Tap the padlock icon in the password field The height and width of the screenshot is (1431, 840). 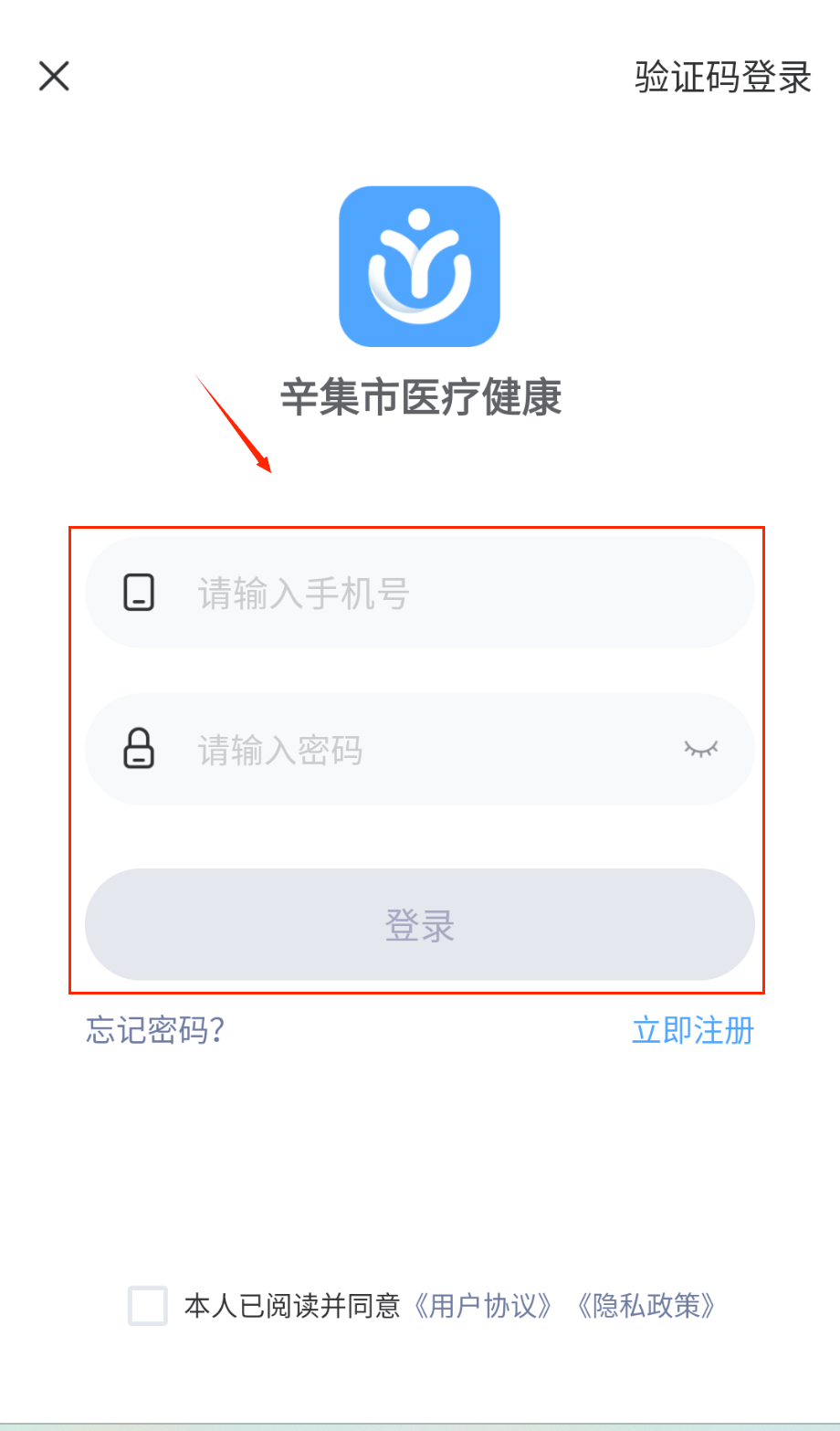(x=139, y=749)
